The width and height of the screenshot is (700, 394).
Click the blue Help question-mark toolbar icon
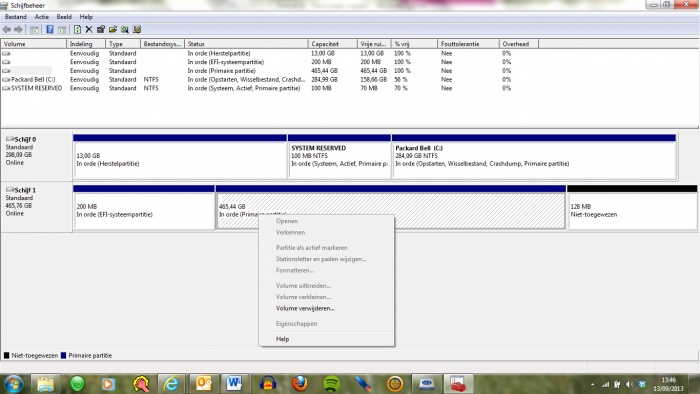pos(50,29)
